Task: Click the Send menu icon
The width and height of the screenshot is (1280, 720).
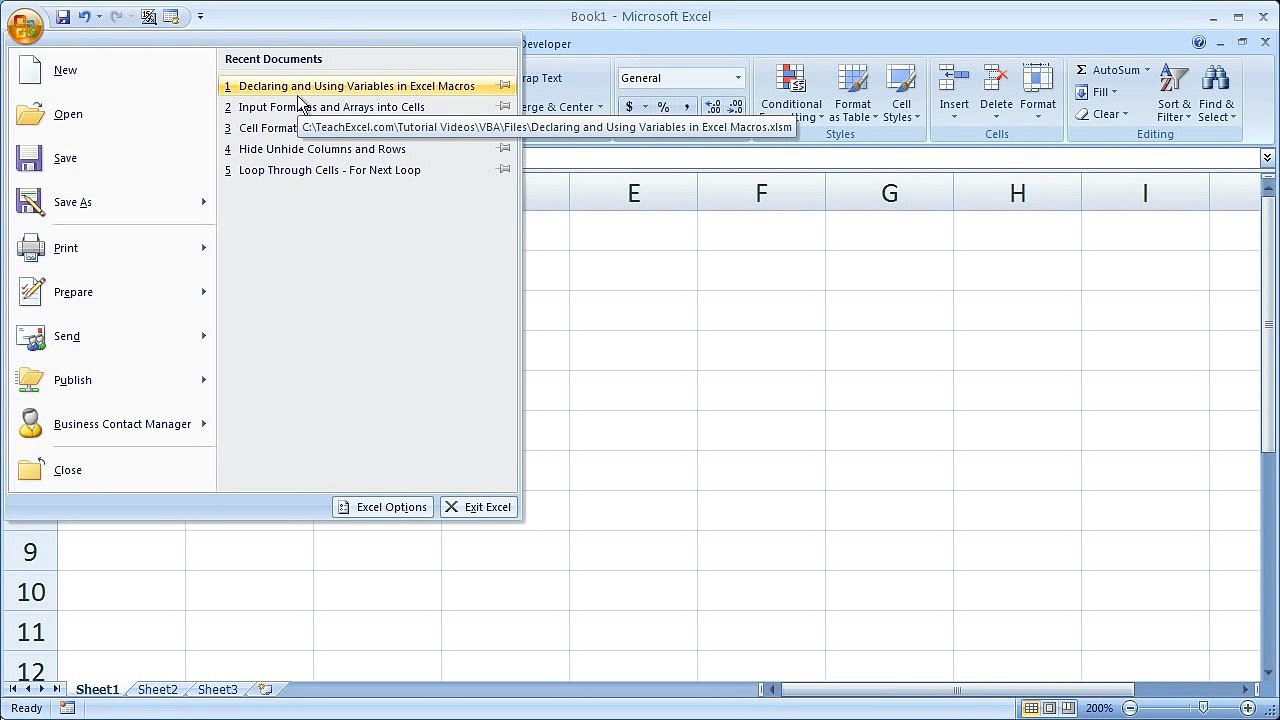Action: point(30,336)
